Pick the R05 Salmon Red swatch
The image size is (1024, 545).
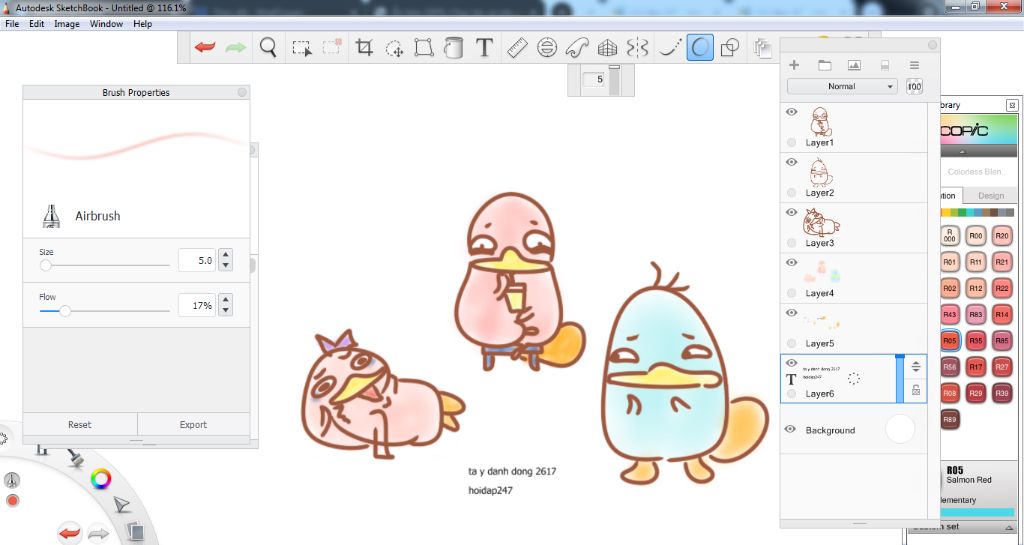pyautogui.click(x=950, y=340)
